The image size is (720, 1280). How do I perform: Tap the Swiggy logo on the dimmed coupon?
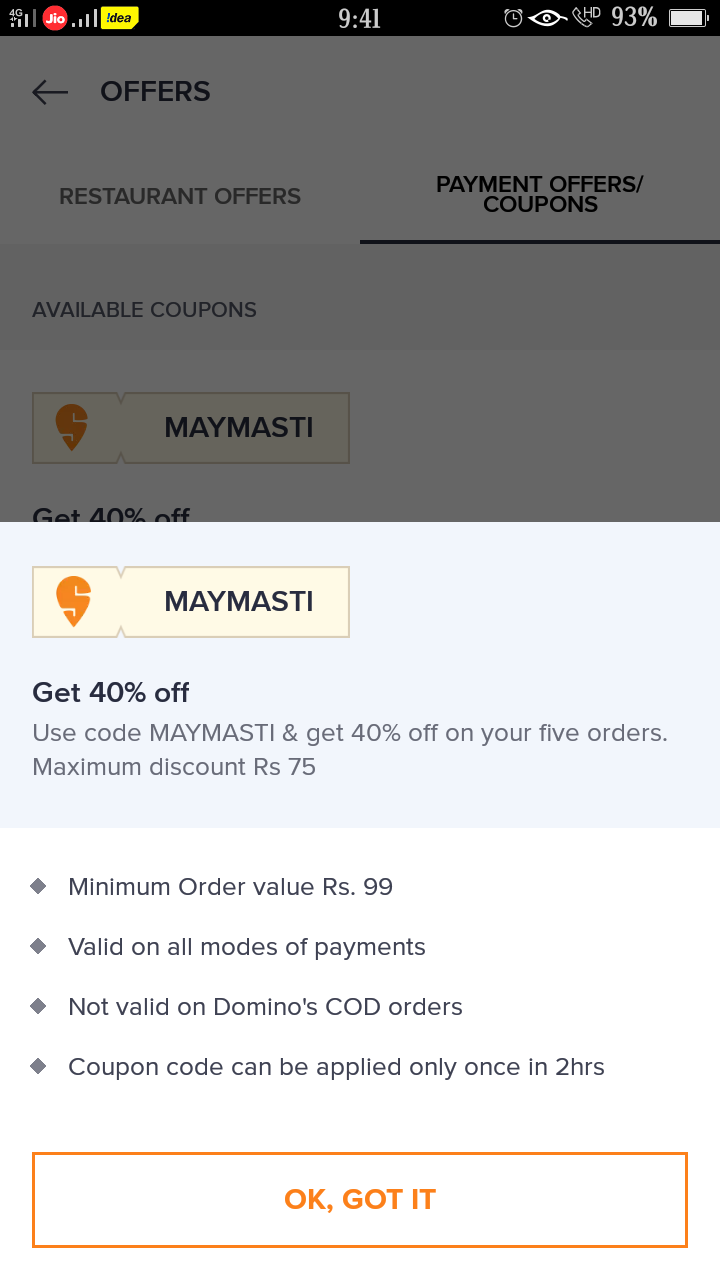[72, 428]
